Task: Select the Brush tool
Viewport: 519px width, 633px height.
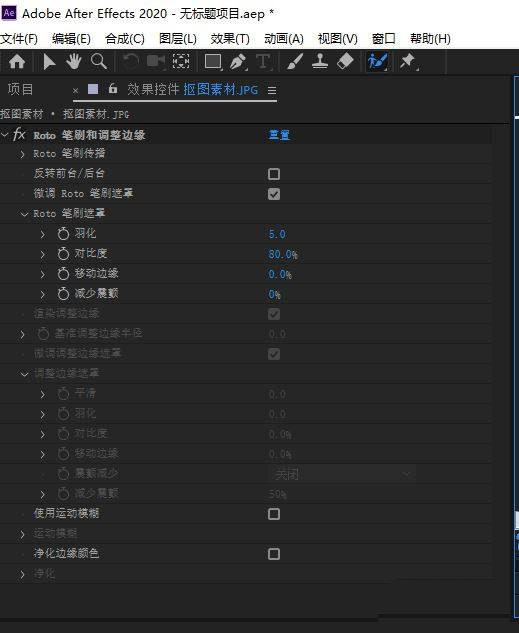Action: (295, 62)
